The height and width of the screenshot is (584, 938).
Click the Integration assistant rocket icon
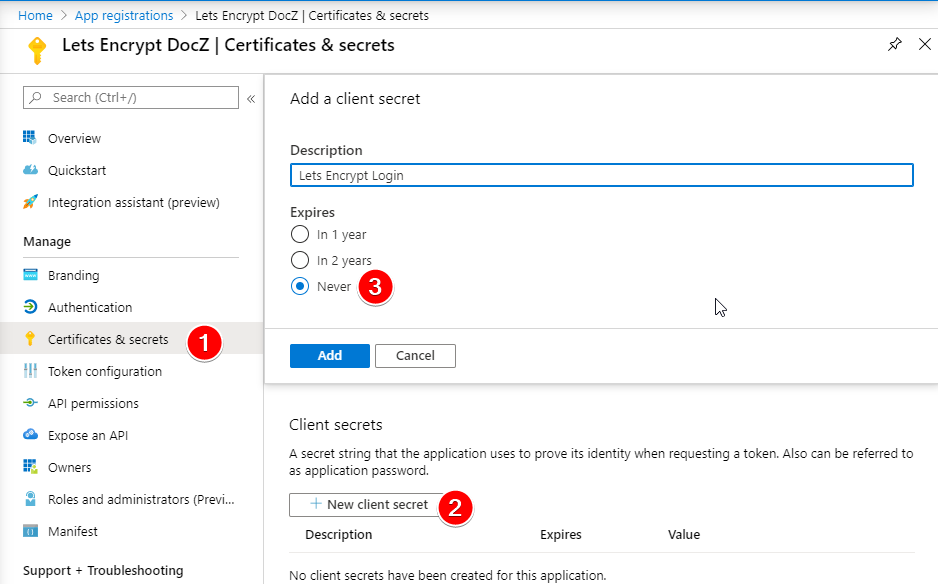coord(30,202)
